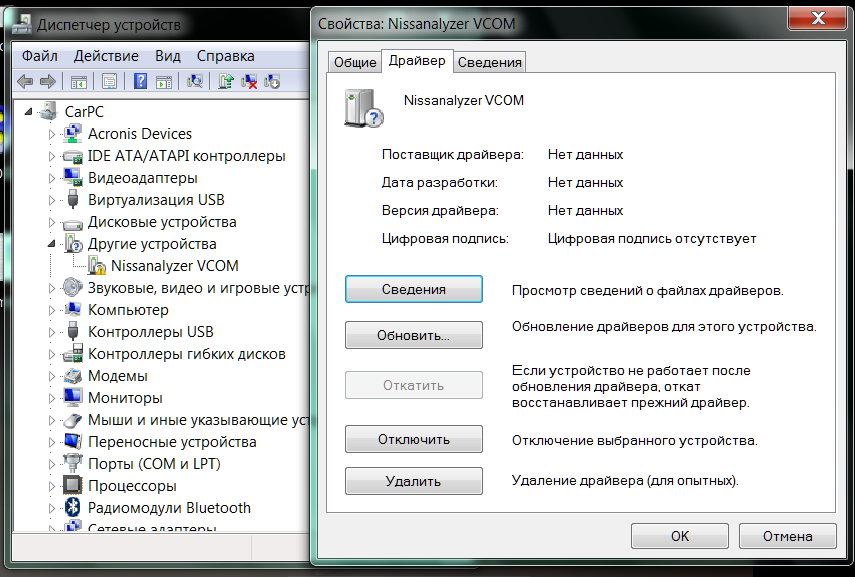Click the Update driver toolbar icon
Screen dimensions: 855x577
point(227,82)
